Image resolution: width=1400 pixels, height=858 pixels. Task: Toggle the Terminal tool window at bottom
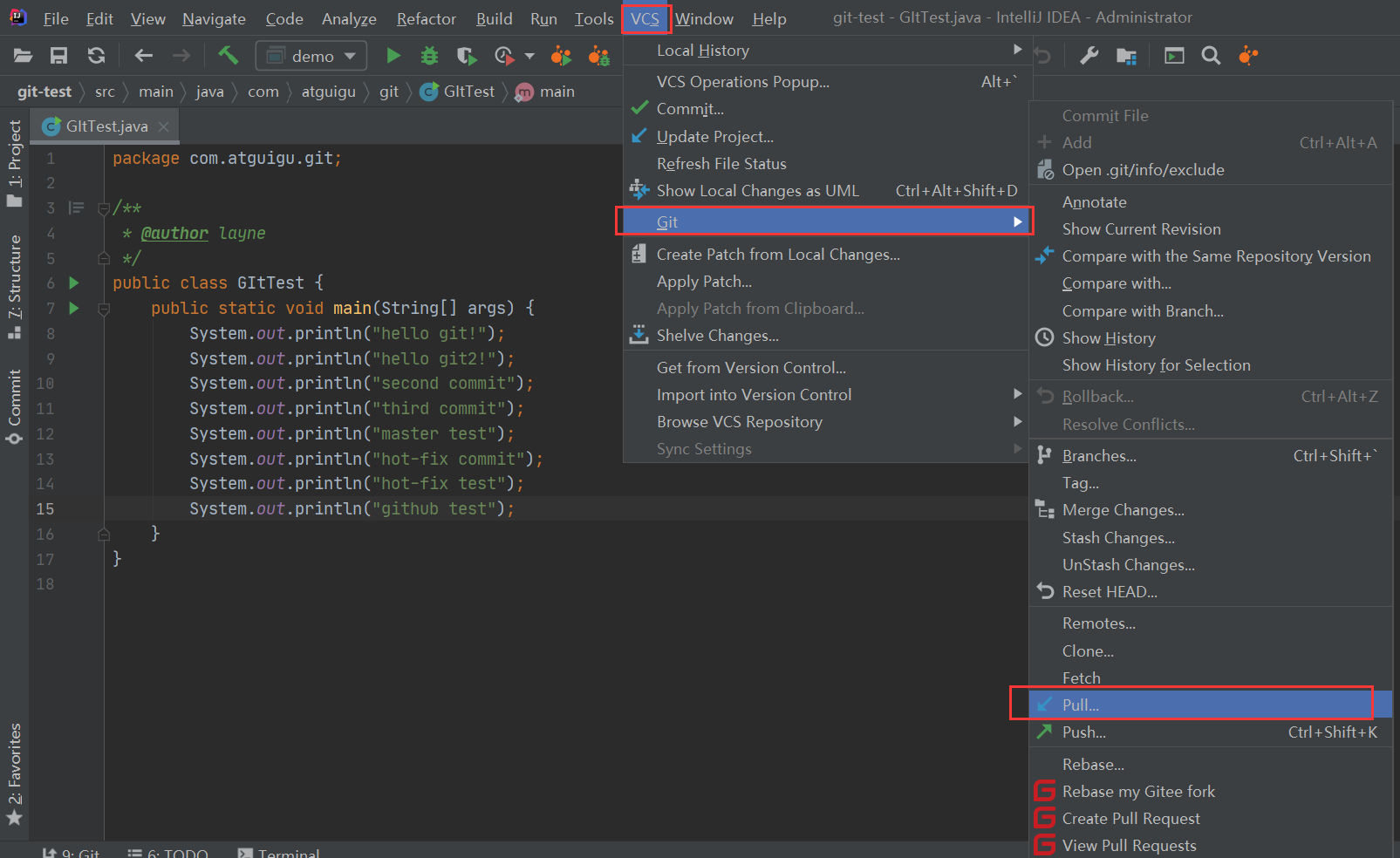(x=279, y=852)
